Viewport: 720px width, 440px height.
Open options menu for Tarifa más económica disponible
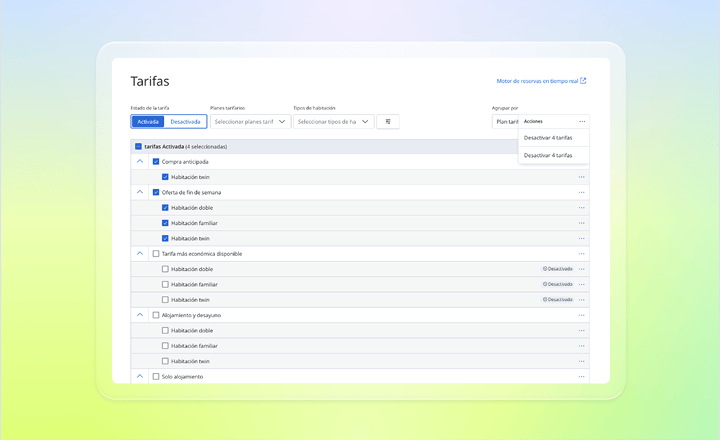click(x=581, y=254)
